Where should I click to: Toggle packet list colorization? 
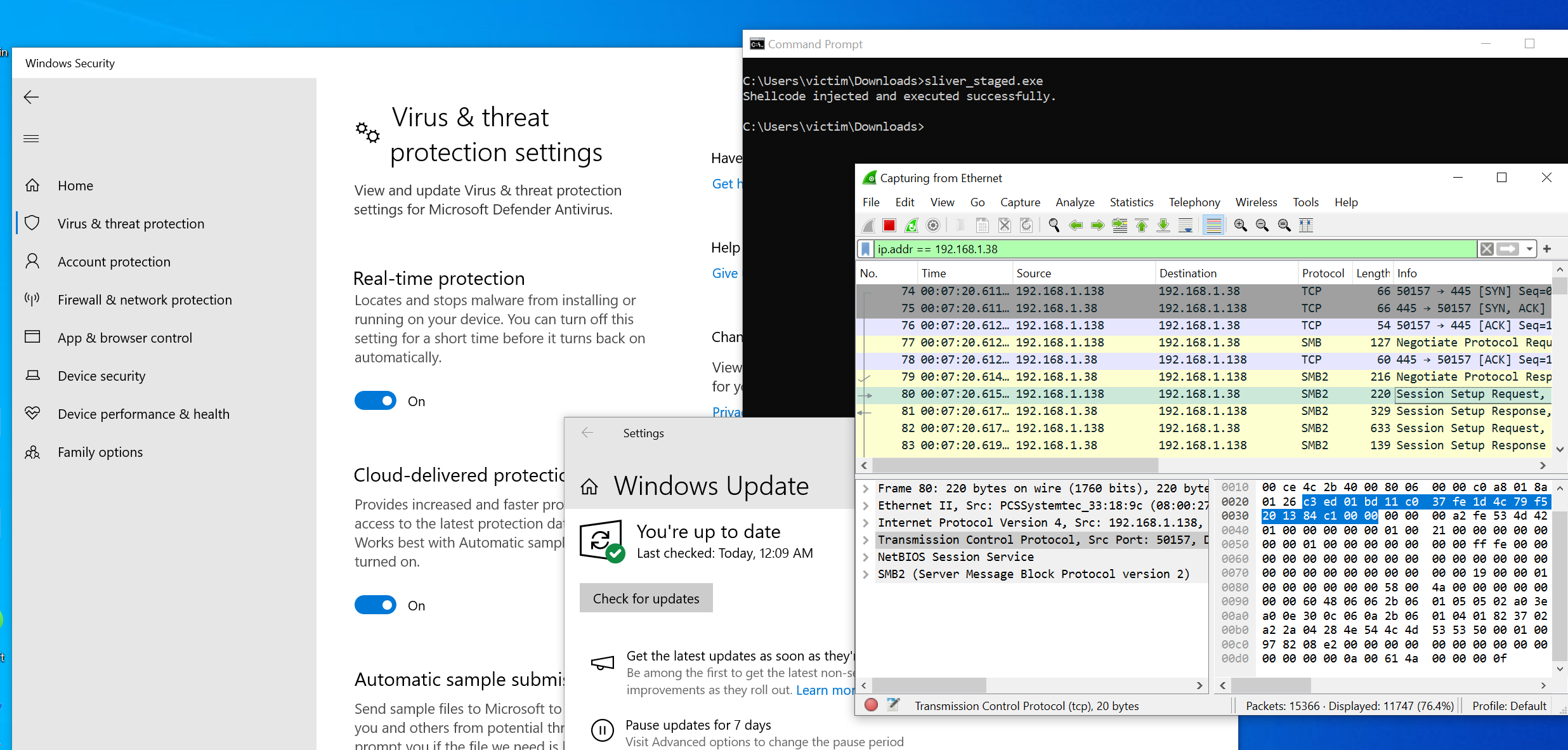tap(1213, 225)
